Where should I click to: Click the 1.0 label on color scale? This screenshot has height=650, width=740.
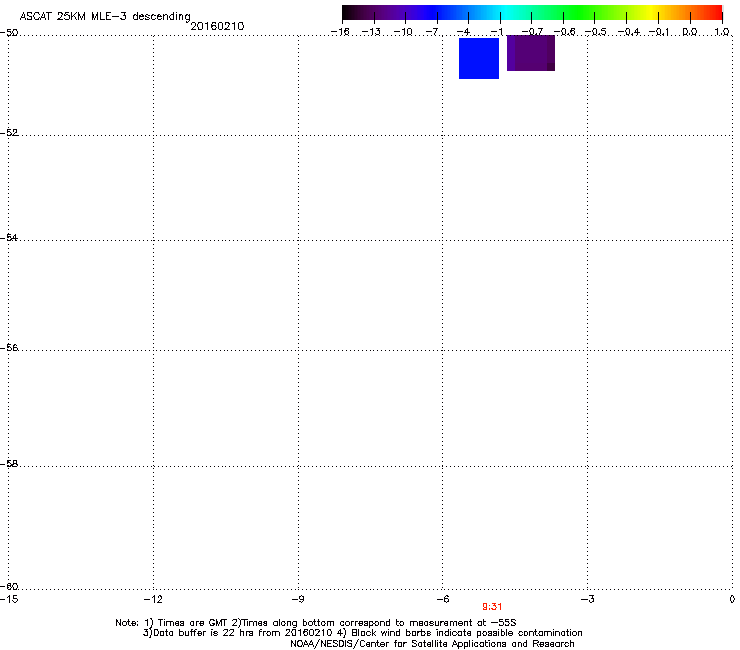tap(722, 32)
